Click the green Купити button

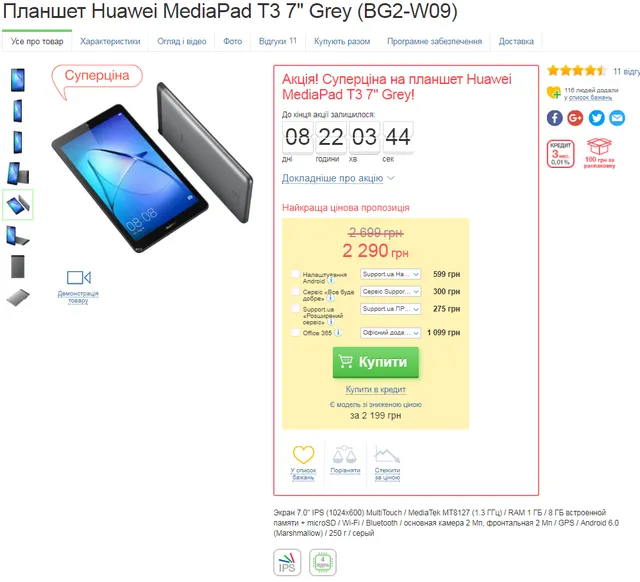click(x=376, y=362)
